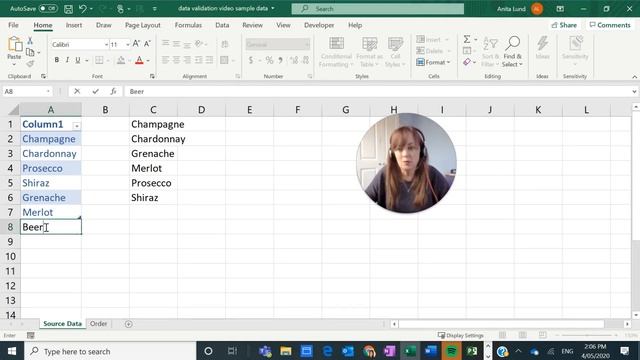Expand the Name Box dropdown
Screen dimensions: 640x360
point(48,91)
